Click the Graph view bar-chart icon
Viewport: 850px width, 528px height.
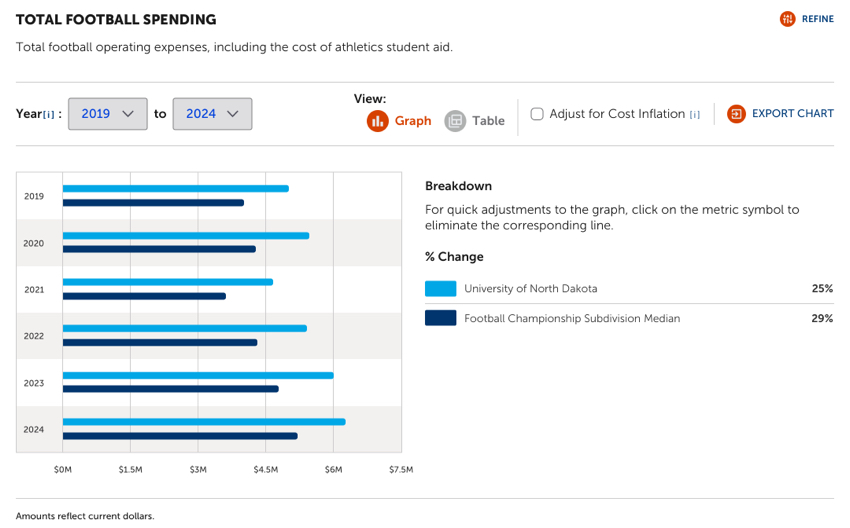click(377, 121)
